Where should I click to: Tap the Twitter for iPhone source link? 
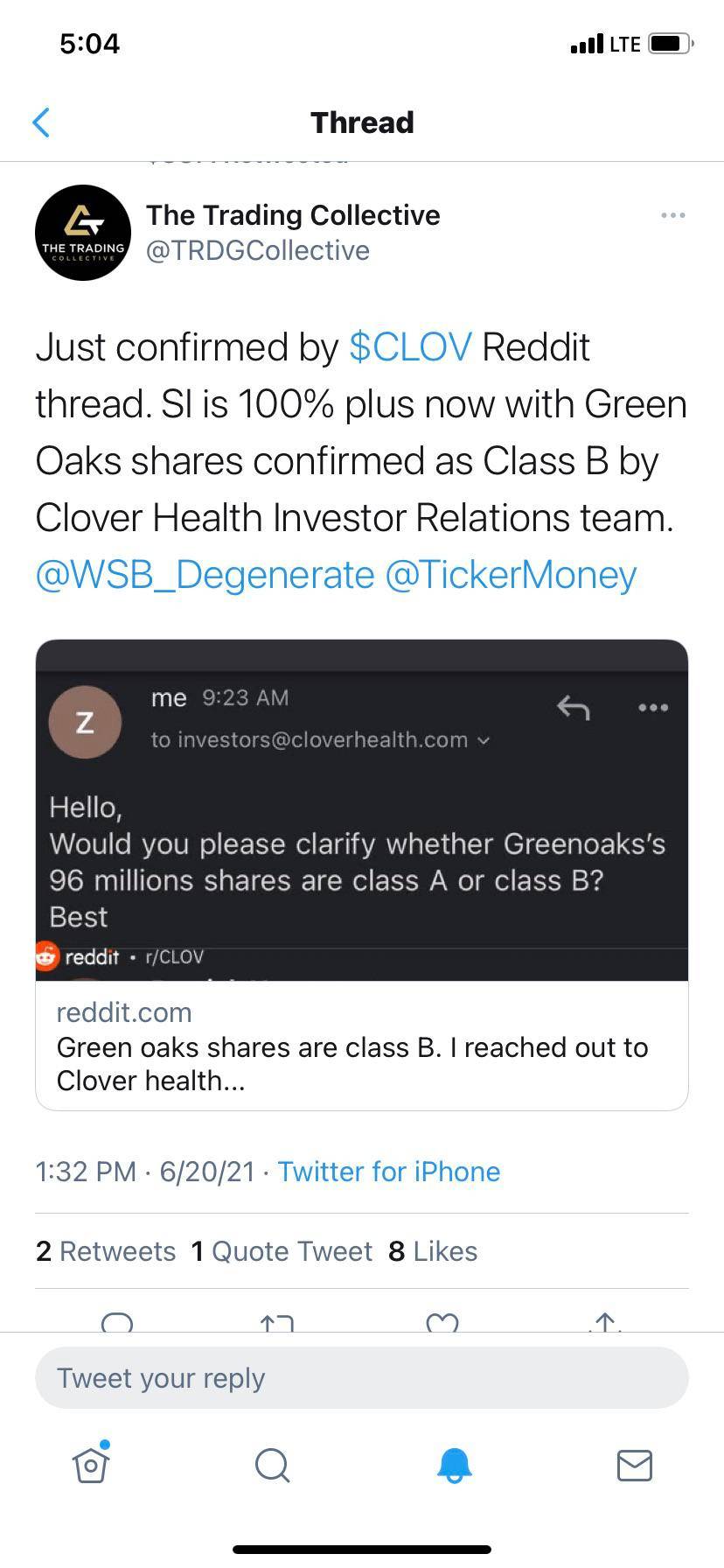tap(388, 1172)
